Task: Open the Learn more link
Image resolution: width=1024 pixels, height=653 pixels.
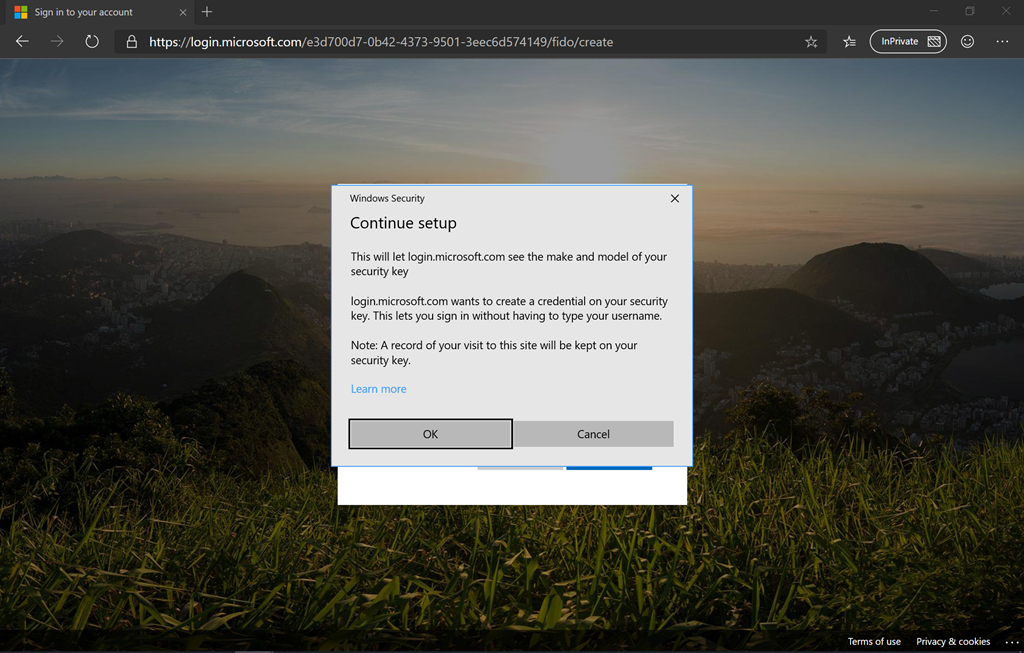Action: pyautogui.click(x=378, y=389)
